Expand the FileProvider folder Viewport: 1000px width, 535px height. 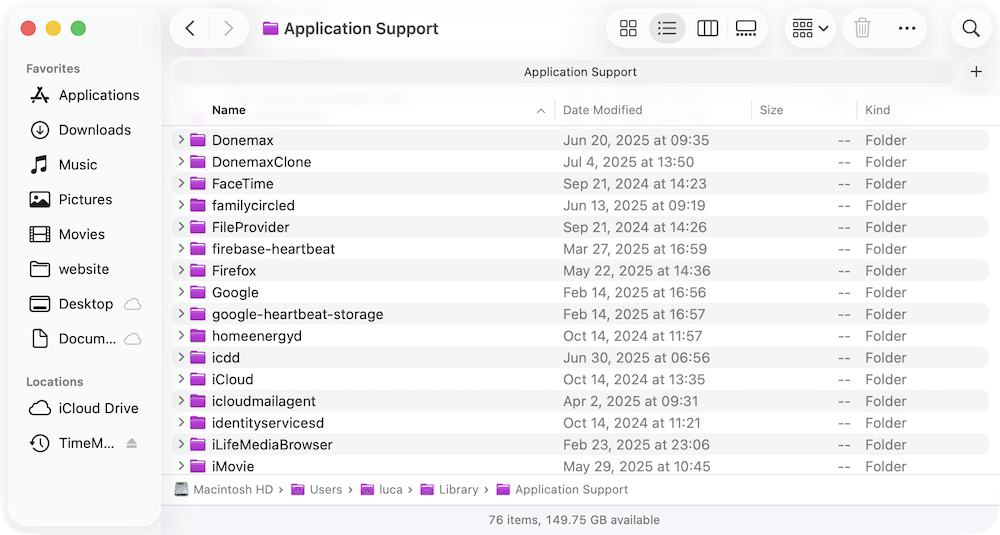pyautogui.click(x=181, y=226)
